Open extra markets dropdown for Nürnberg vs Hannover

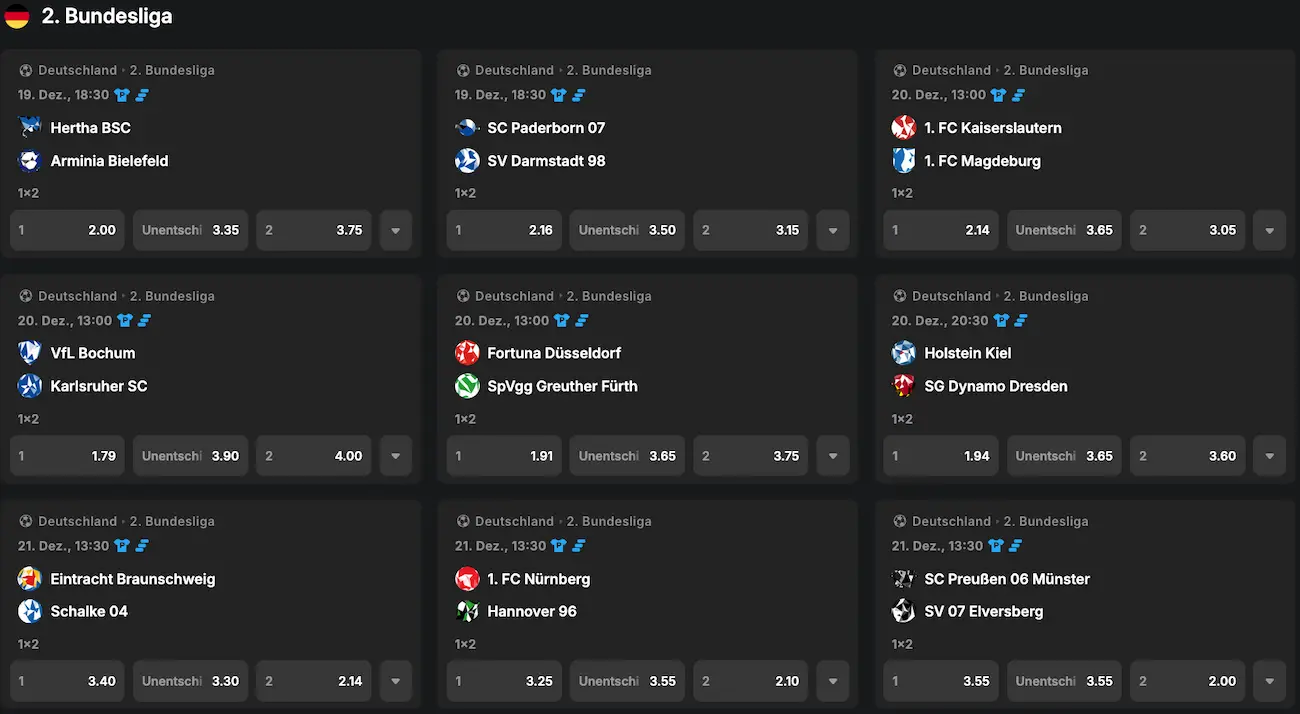(x=832, y=681)
